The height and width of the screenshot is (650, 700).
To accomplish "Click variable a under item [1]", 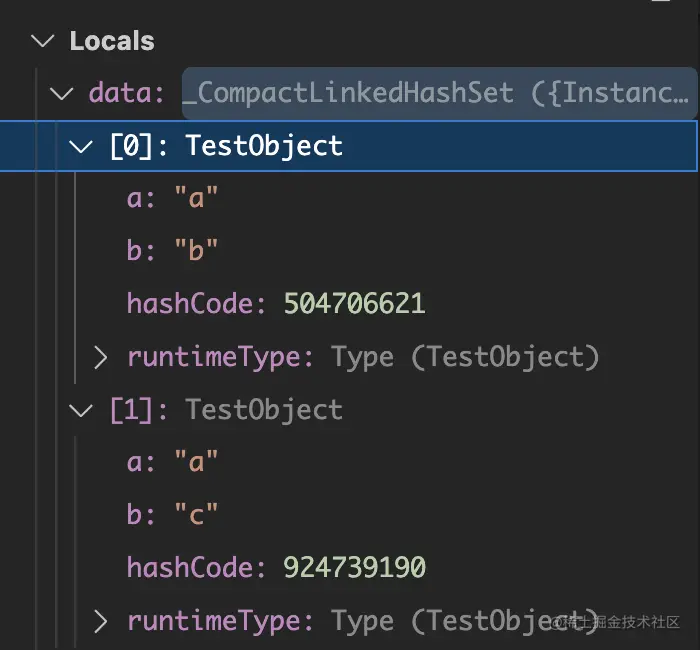I will [x=135, y=462].
